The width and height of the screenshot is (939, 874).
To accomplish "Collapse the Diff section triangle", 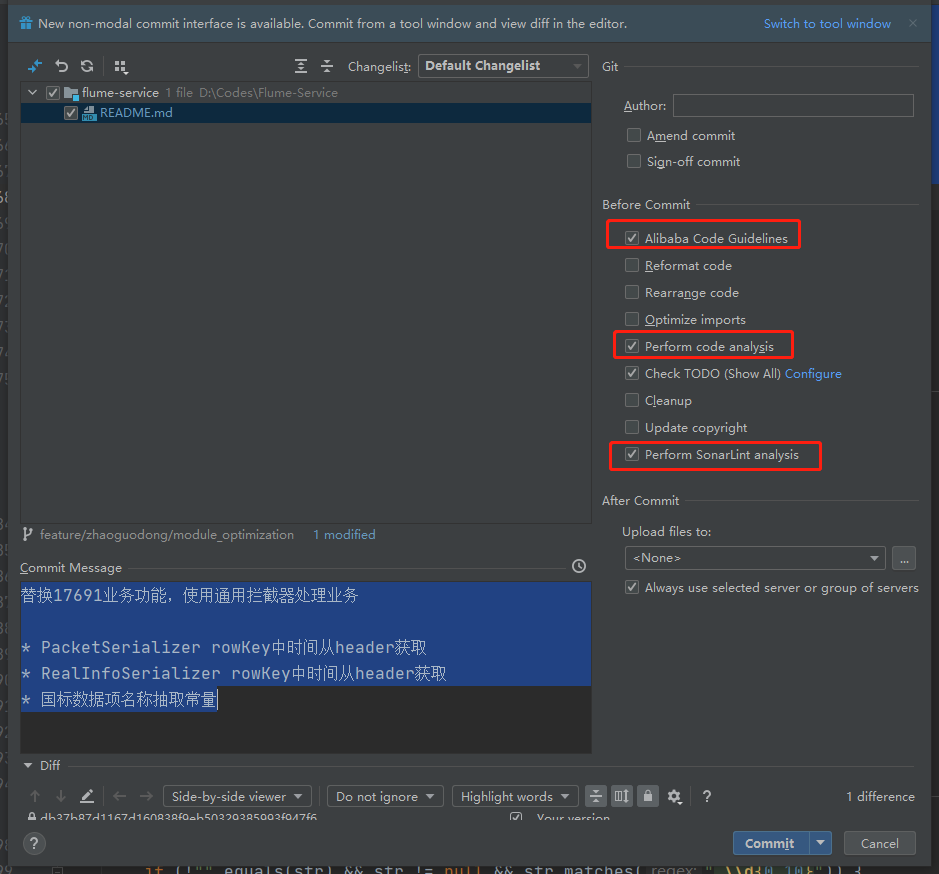I will coord(28,766).
